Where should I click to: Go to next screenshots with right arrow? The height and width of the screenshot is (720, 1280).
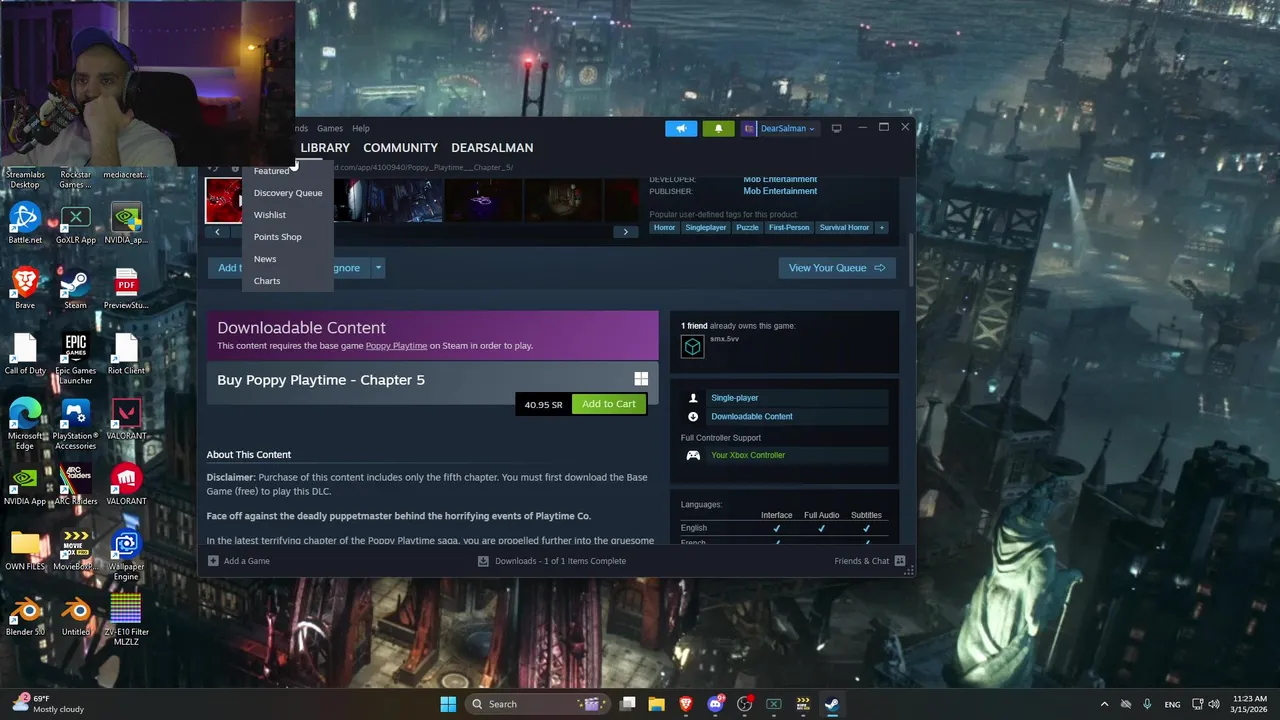(x=626, y=232)
